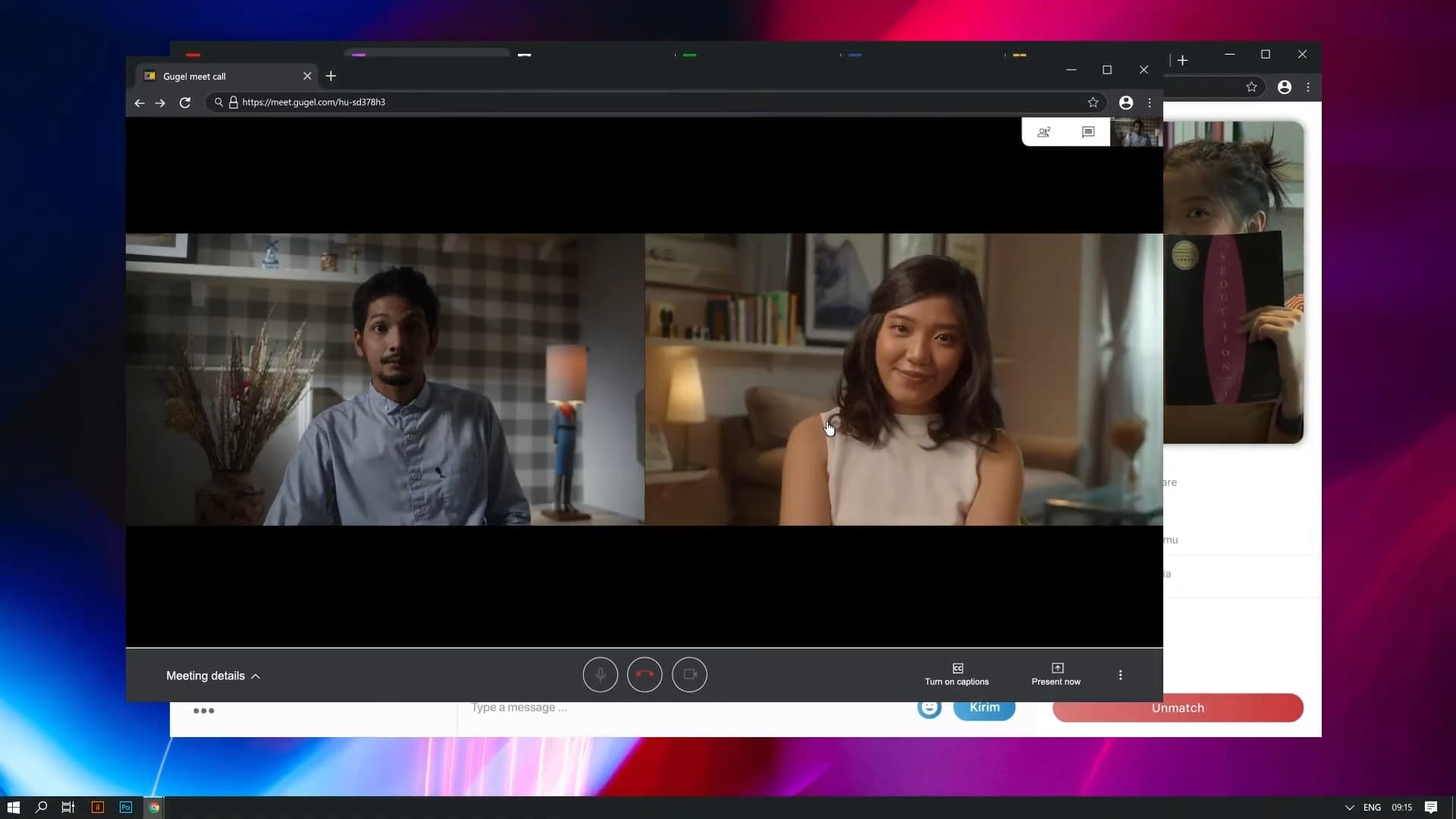Open new browser tab with plus
This screenshot has width=1456, height=819.
click(330, 76)
